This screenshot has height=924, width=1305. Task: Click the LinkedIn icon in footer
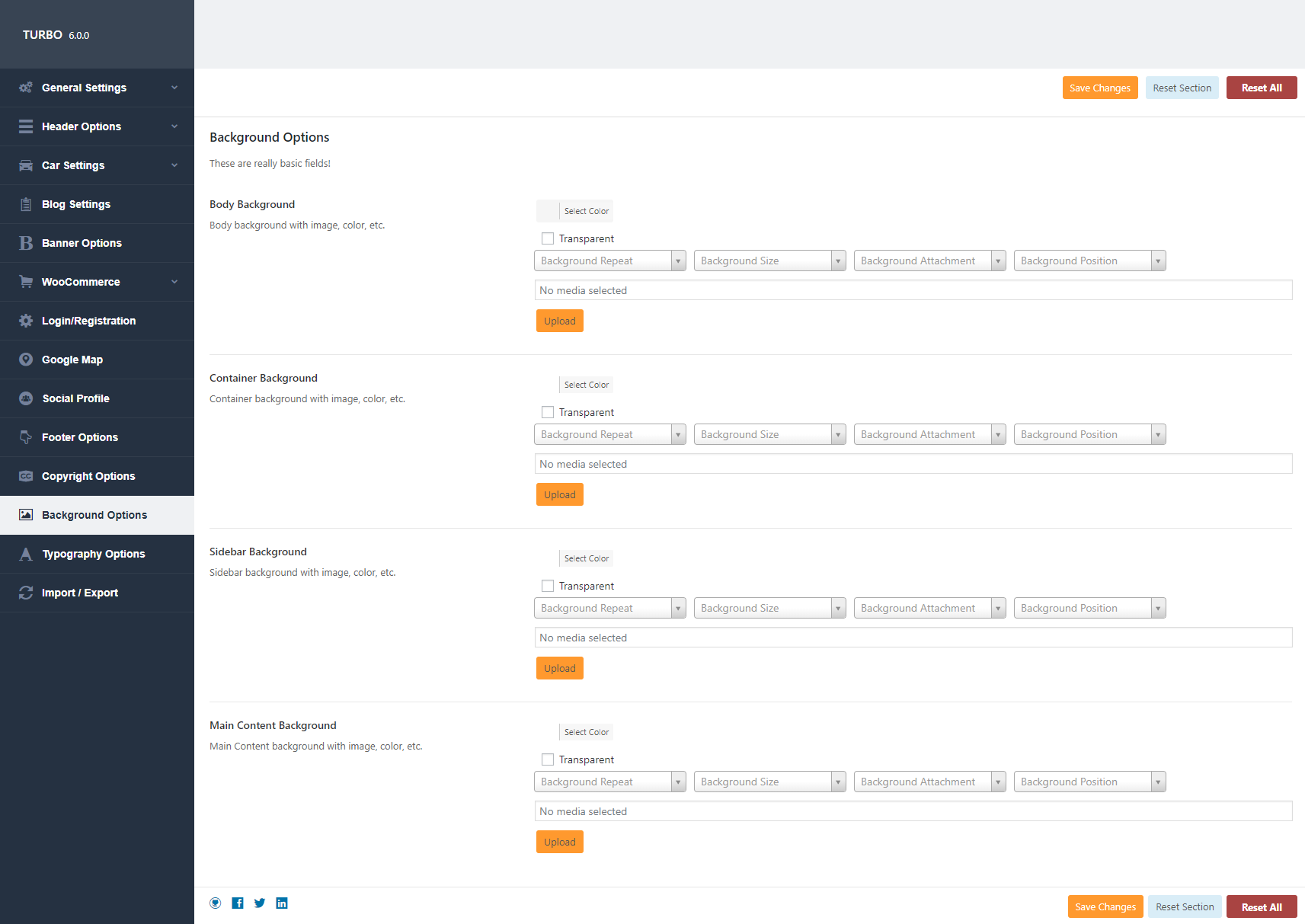pos(282,903)
